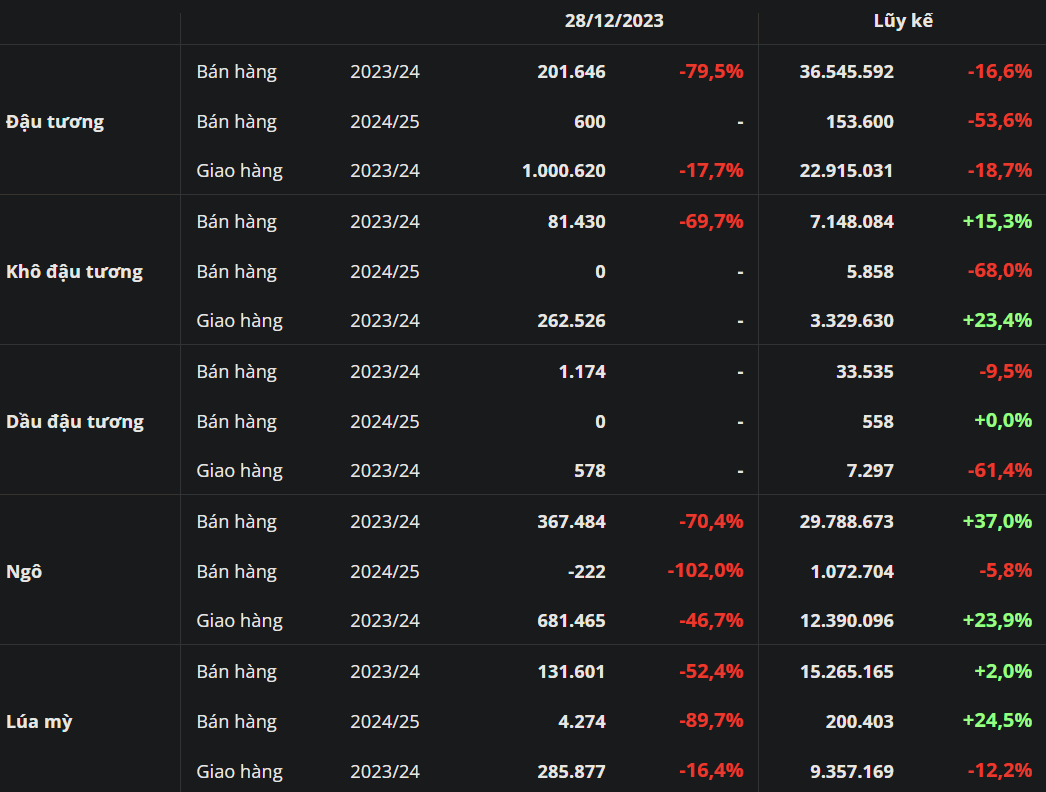This screenshot has height=792, width=1046.
Task: Click the +24,5% wheat cumulative change
Action: tap(997, 722)
